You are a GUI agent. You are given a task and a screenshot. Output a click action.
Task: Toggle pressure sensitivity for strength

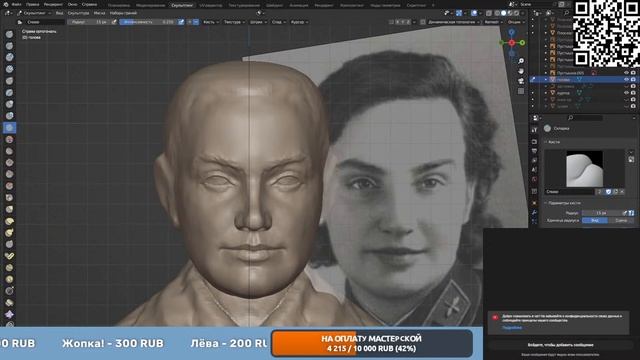pos(181,22)
